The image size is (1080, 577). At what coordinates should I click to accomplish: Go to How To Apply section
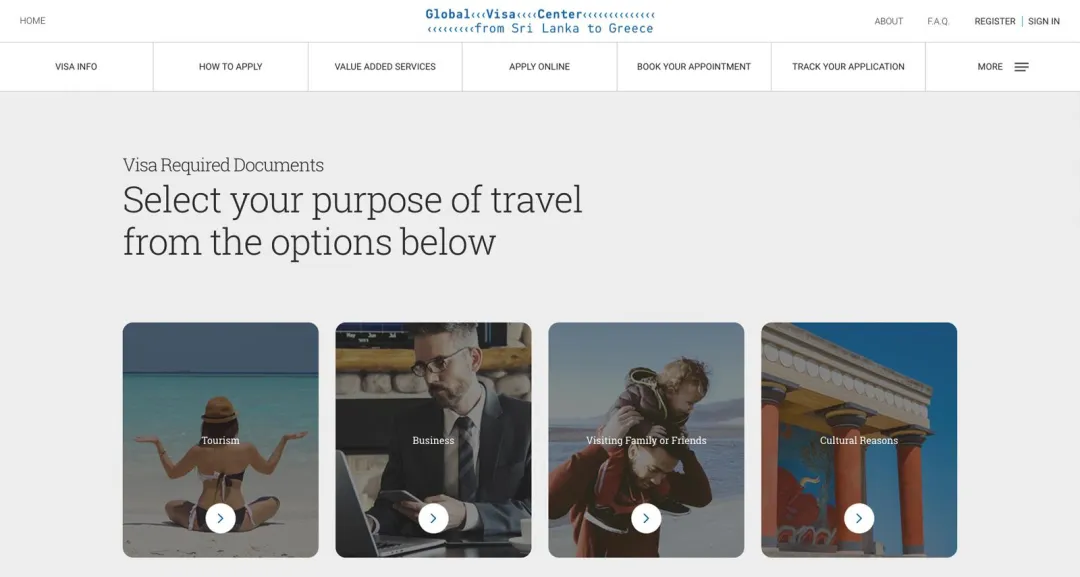[x=230, y=67]
